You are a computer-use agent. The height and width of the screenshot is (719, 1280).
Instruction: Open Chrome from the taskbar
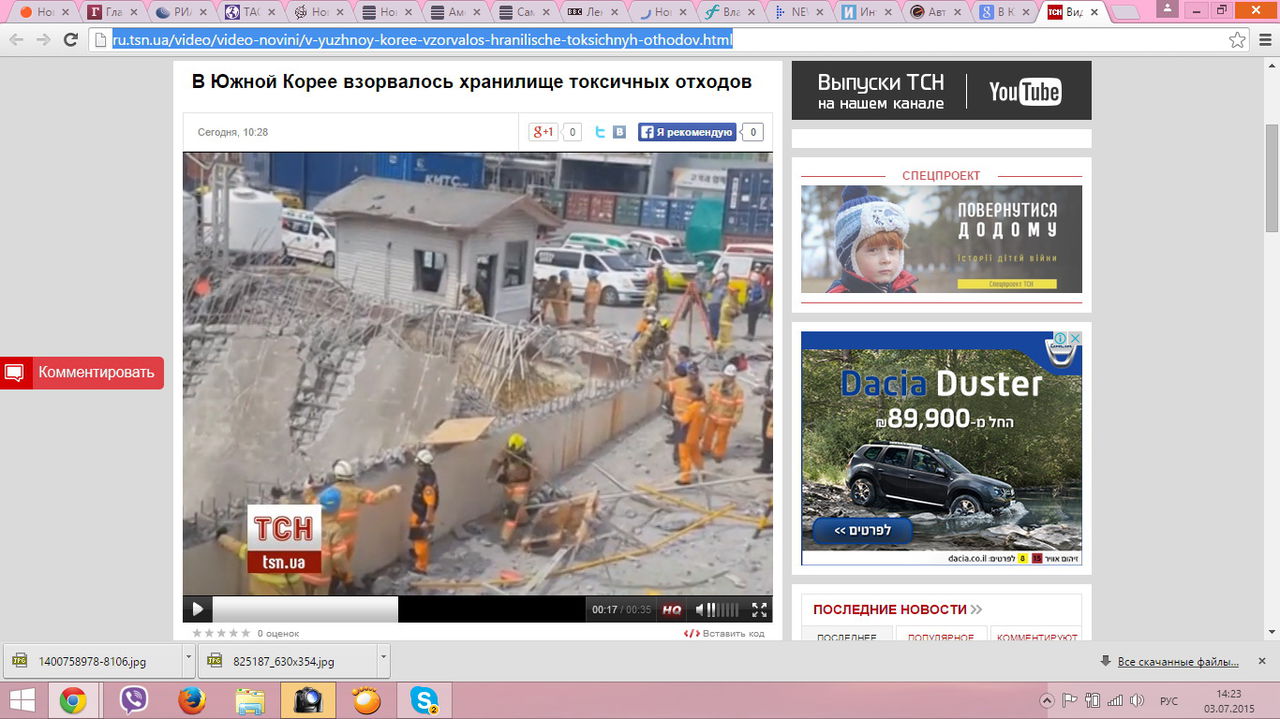[x=73, y=700]
